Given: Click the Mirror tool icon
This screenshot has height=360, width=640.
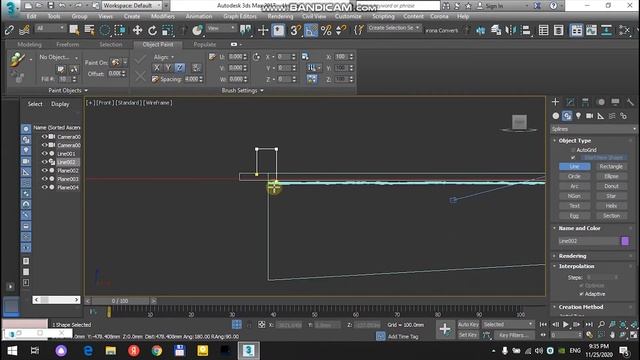Looking at the screenshot, I should pyautogui.click(x=511, y=30).
